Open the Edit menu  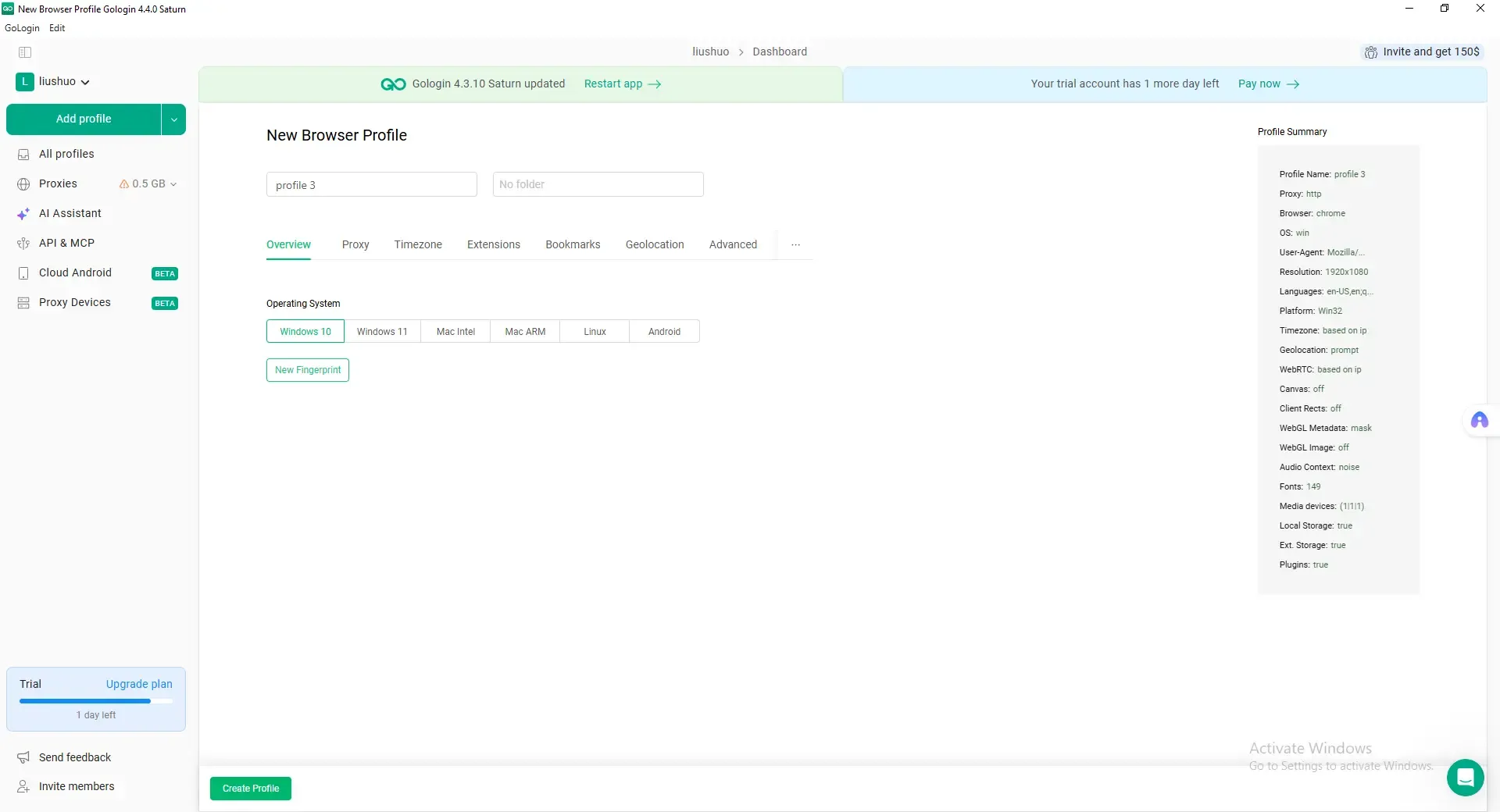click(57, 28)
